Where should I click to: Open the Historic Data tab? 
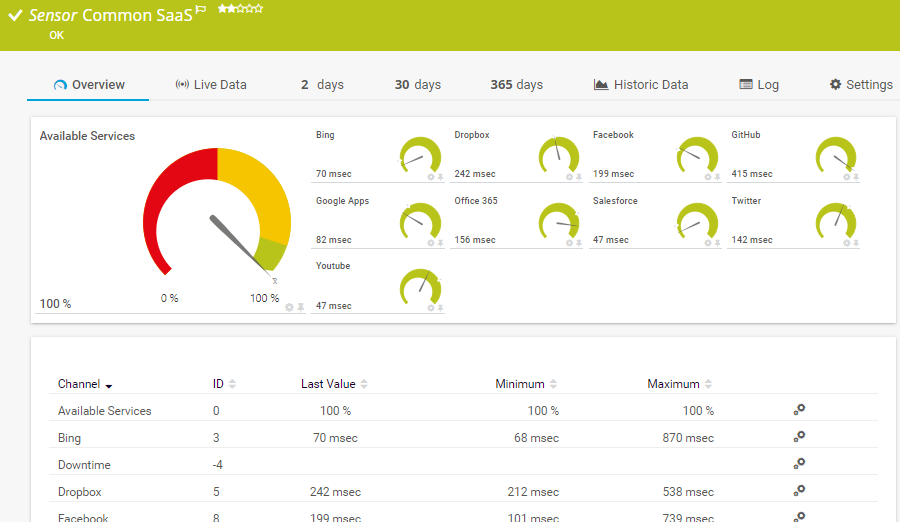click(641, 84)
